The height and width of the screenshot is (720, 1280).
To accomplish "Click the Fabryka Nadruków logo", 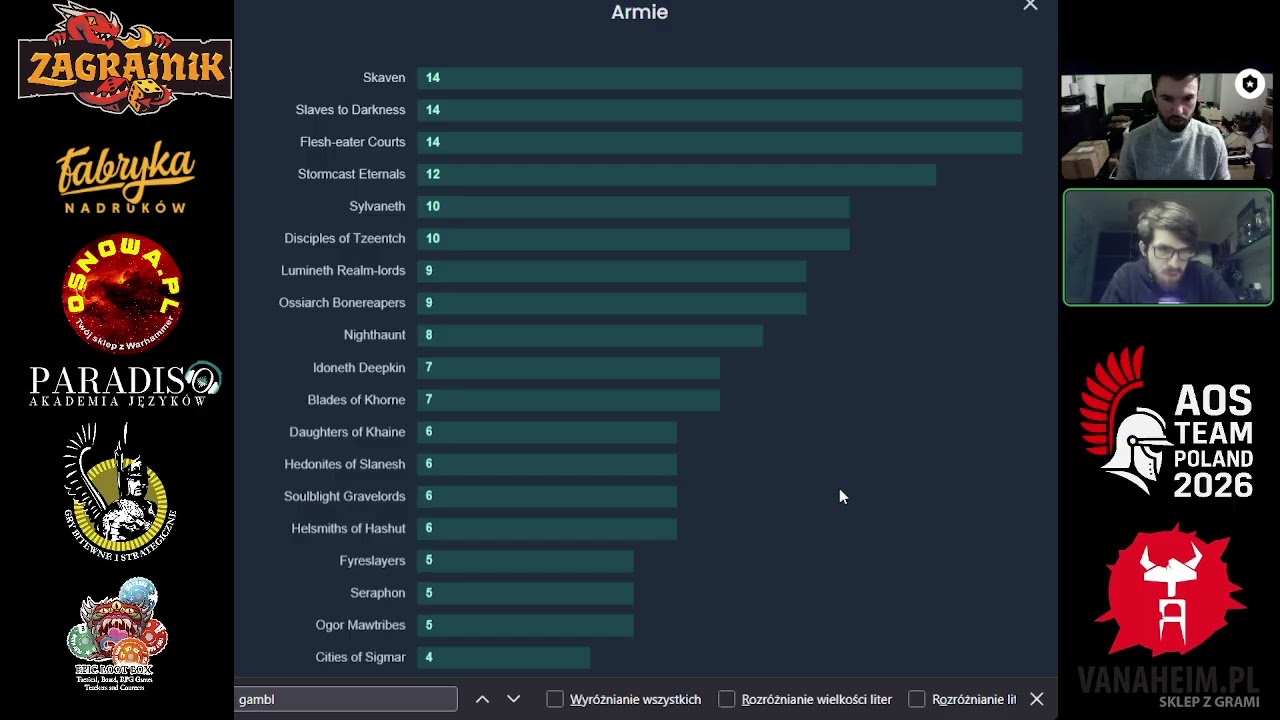I will click(125, 178).
